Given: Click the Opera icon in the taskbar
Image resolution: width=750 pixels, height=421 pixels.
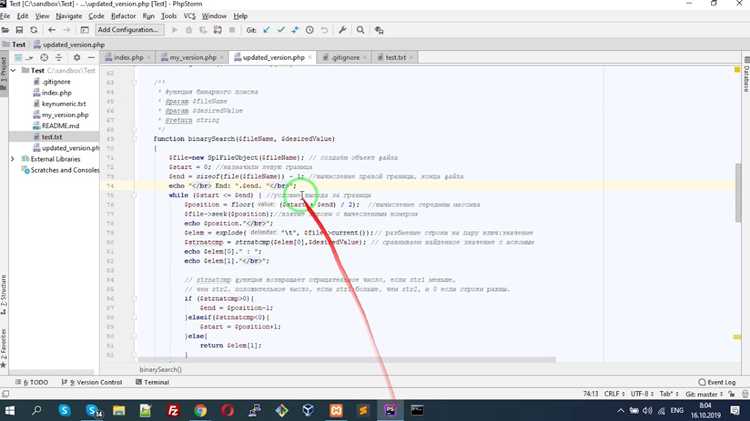Looking at the screenshot, I should (x=228, y=410).
